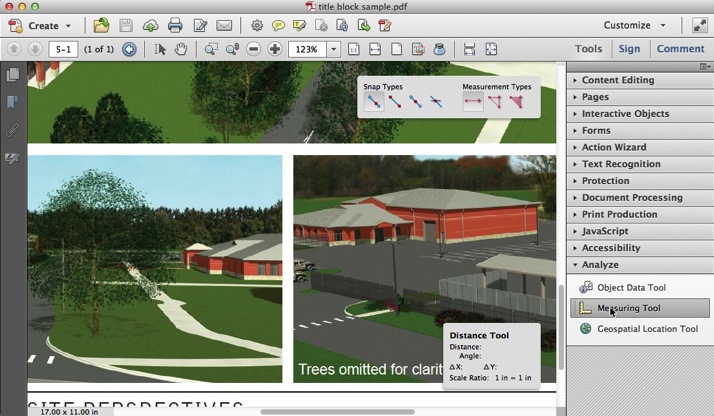Viewport: 714px width, 416px height.
Task: Click the email envelope icon
Action: [224, 25]
